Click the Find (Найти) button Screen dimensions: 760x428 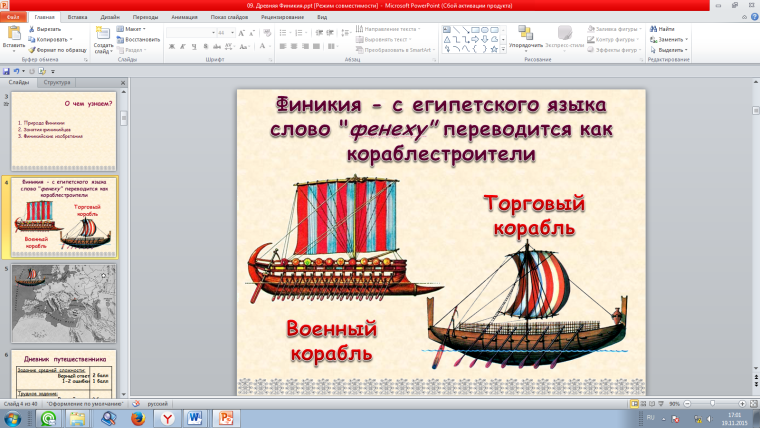667,29
